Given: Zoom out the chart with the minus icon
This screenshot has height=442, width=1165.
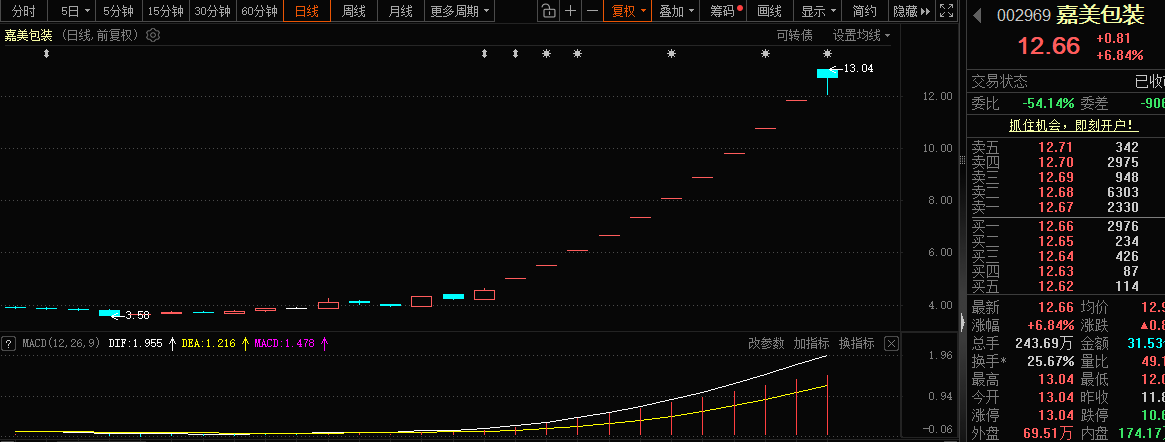Looking at the screenshot, I should pyautogui.click(x=593, y=12).
